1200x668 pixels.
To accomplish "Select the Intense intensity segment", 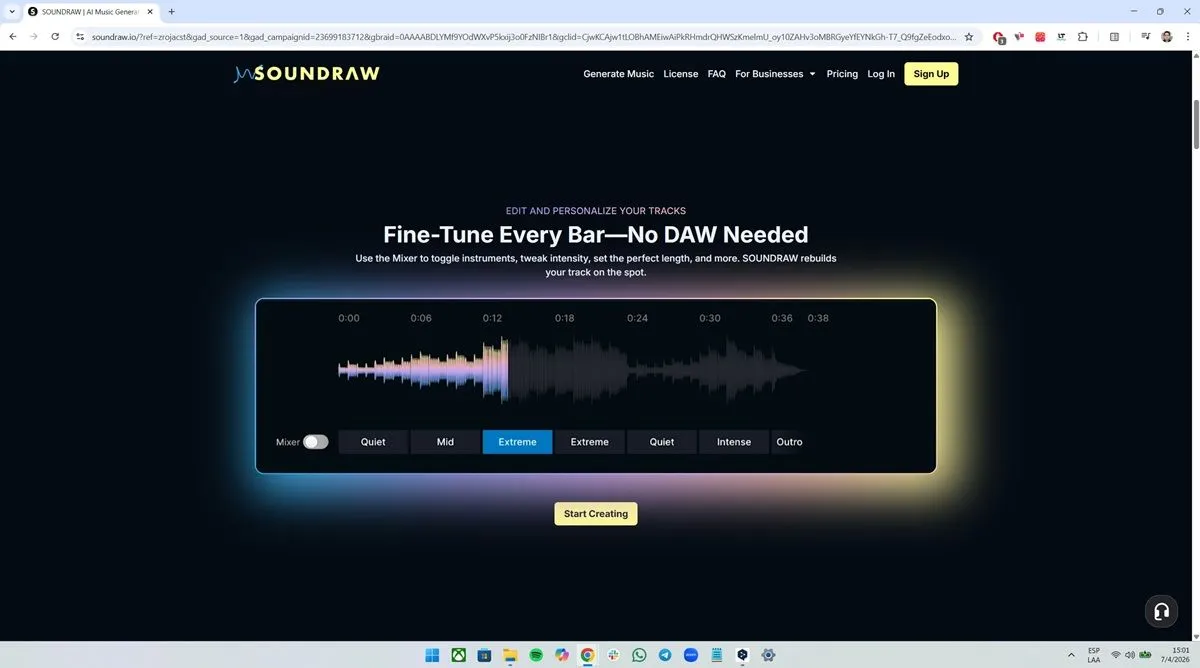I will [734, 442].
